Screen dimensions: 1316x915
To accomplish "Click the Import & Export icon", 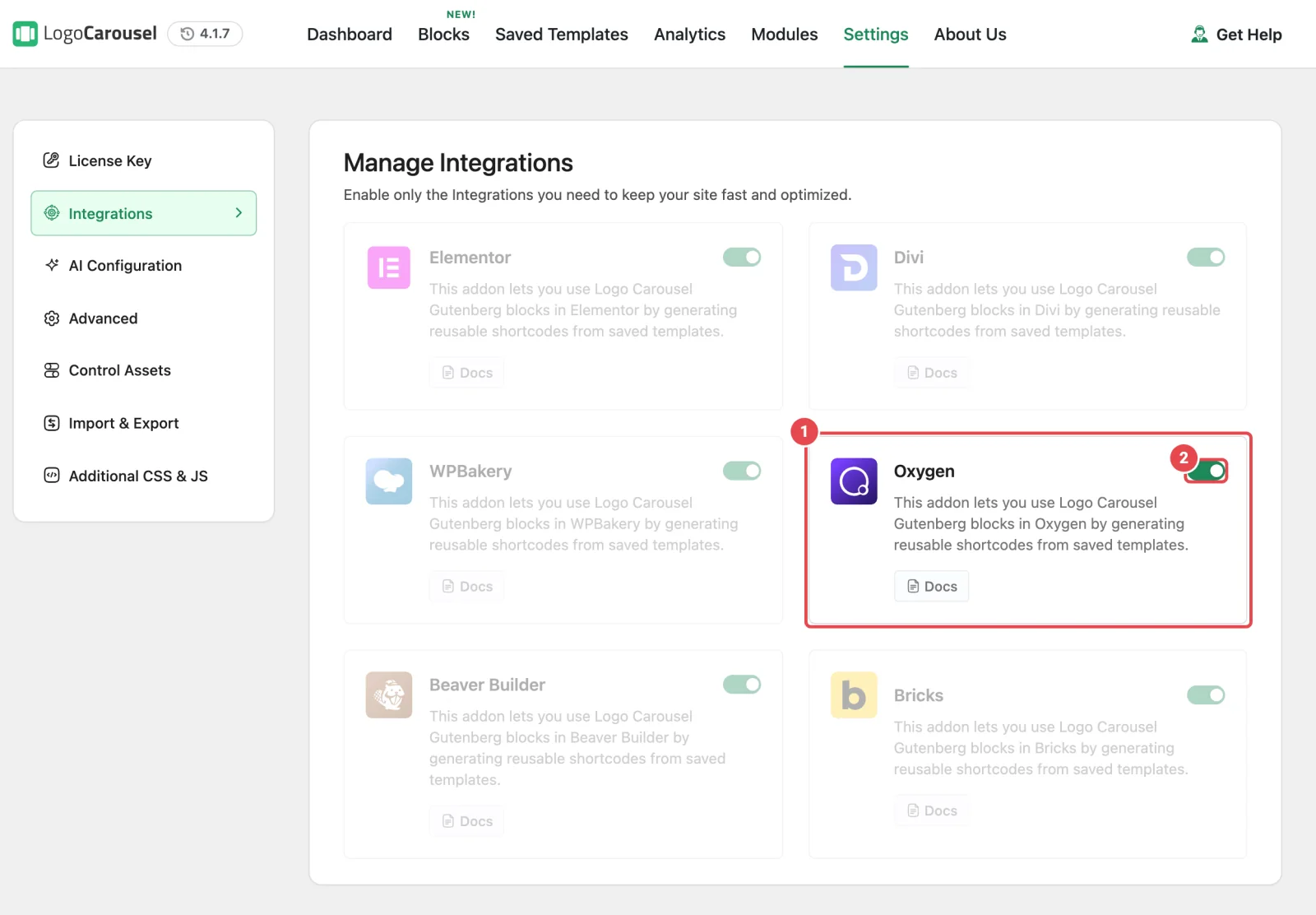I will [51, 423].
